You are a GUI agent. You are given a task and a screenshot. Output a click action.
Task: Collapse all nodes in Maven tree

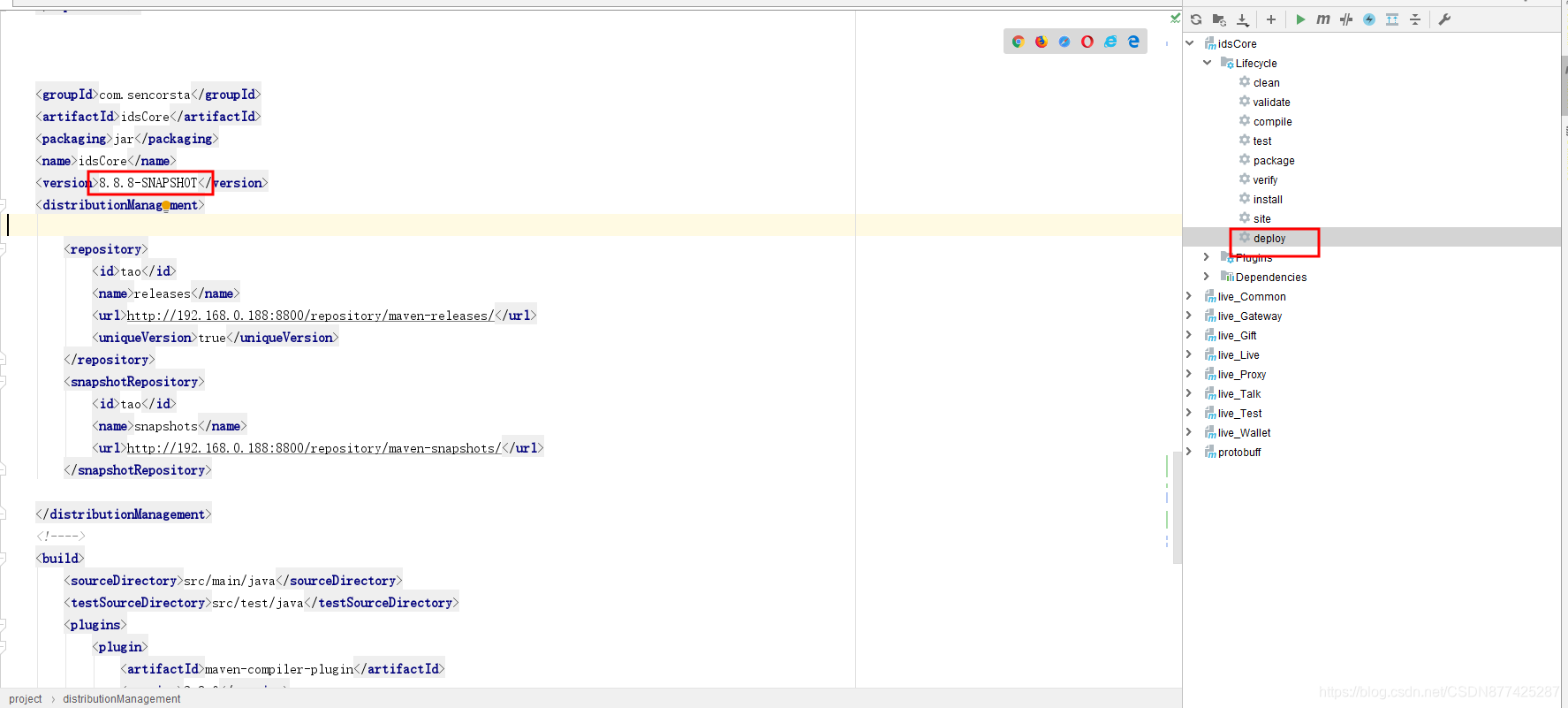[x=1415, y=19]
